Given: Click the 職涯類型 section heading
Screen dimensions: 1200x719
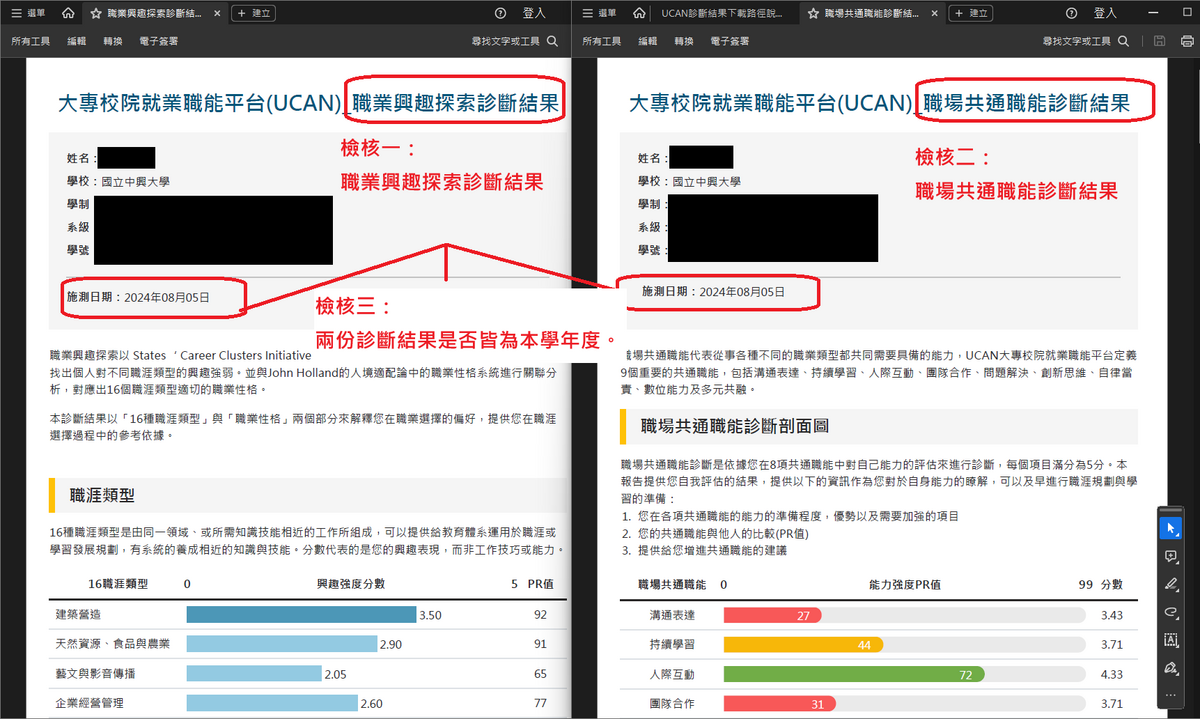Looking at the screenshot, I should click(x=102, y=495).
